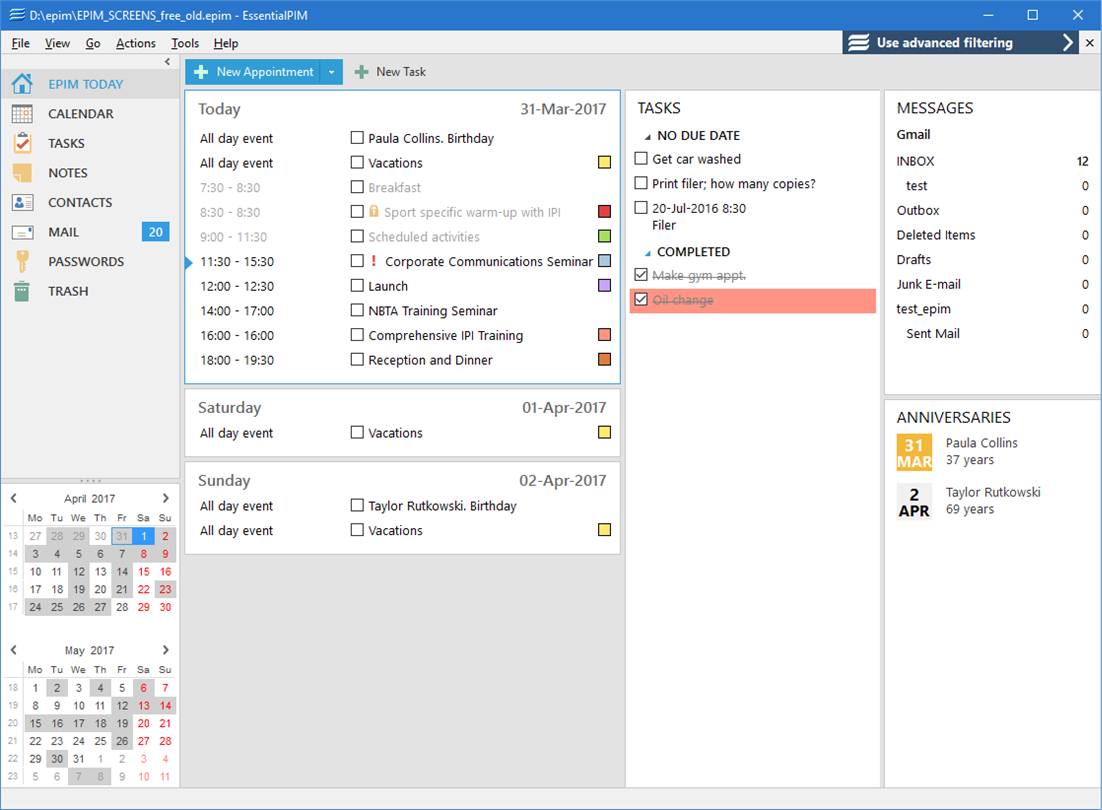Click the advanced filtering lines icon
The height and width of the screenshot is (810, 1102).
point(858,43)
